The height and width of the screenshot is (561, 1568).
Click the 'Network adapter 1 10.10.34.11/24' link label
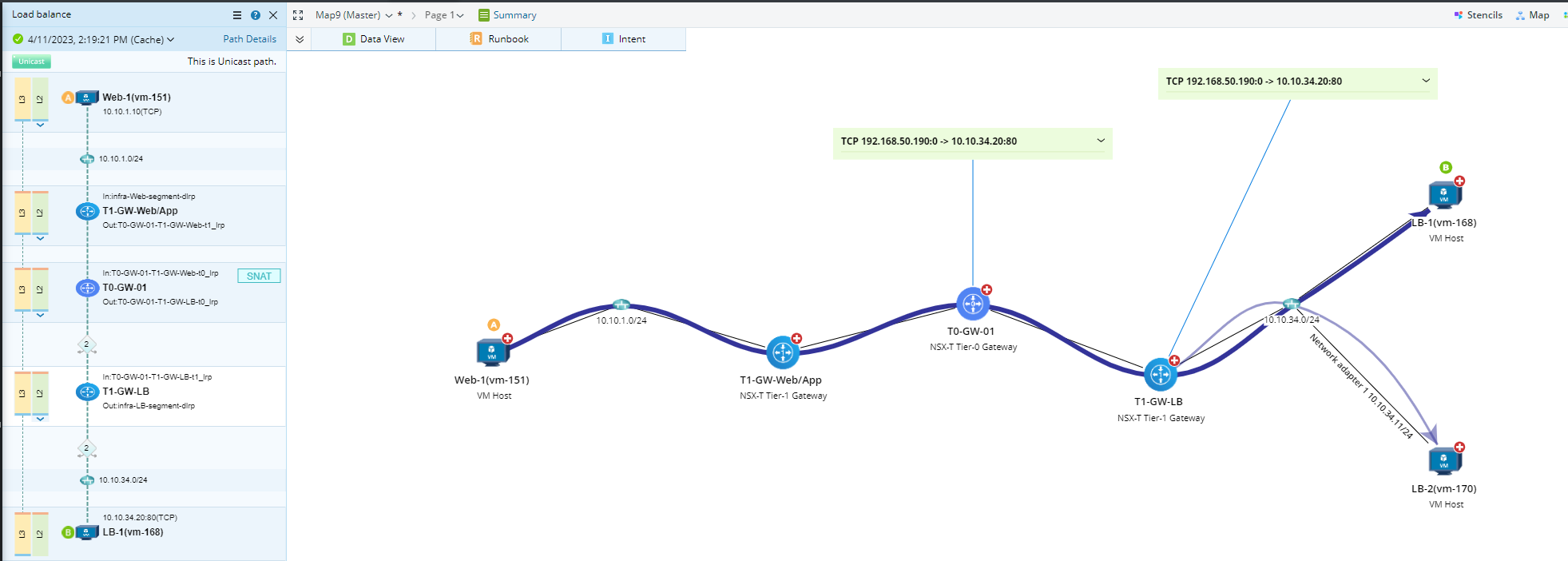[1361, 387]
